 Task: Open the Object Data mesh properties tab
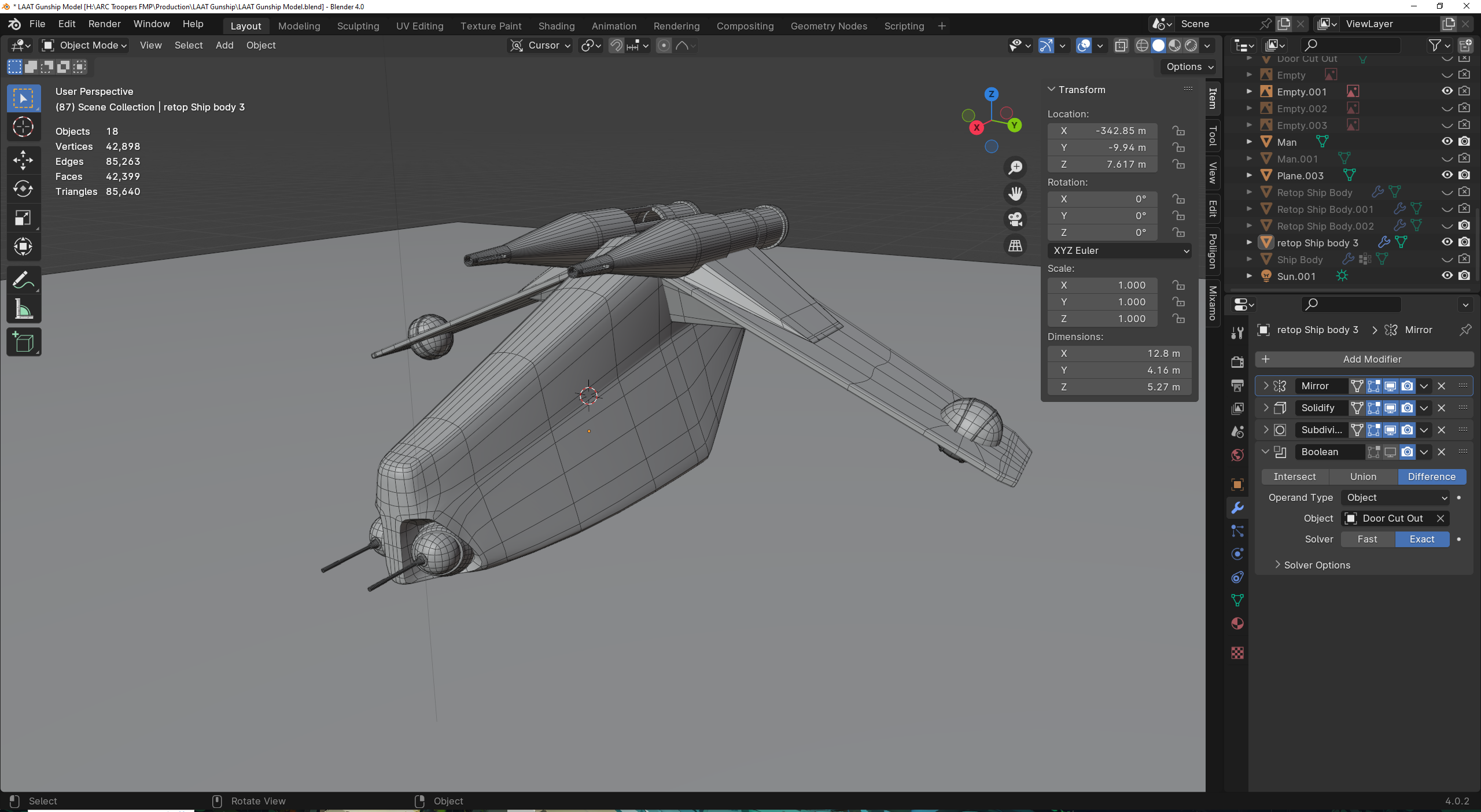(x=1237, y=600)
